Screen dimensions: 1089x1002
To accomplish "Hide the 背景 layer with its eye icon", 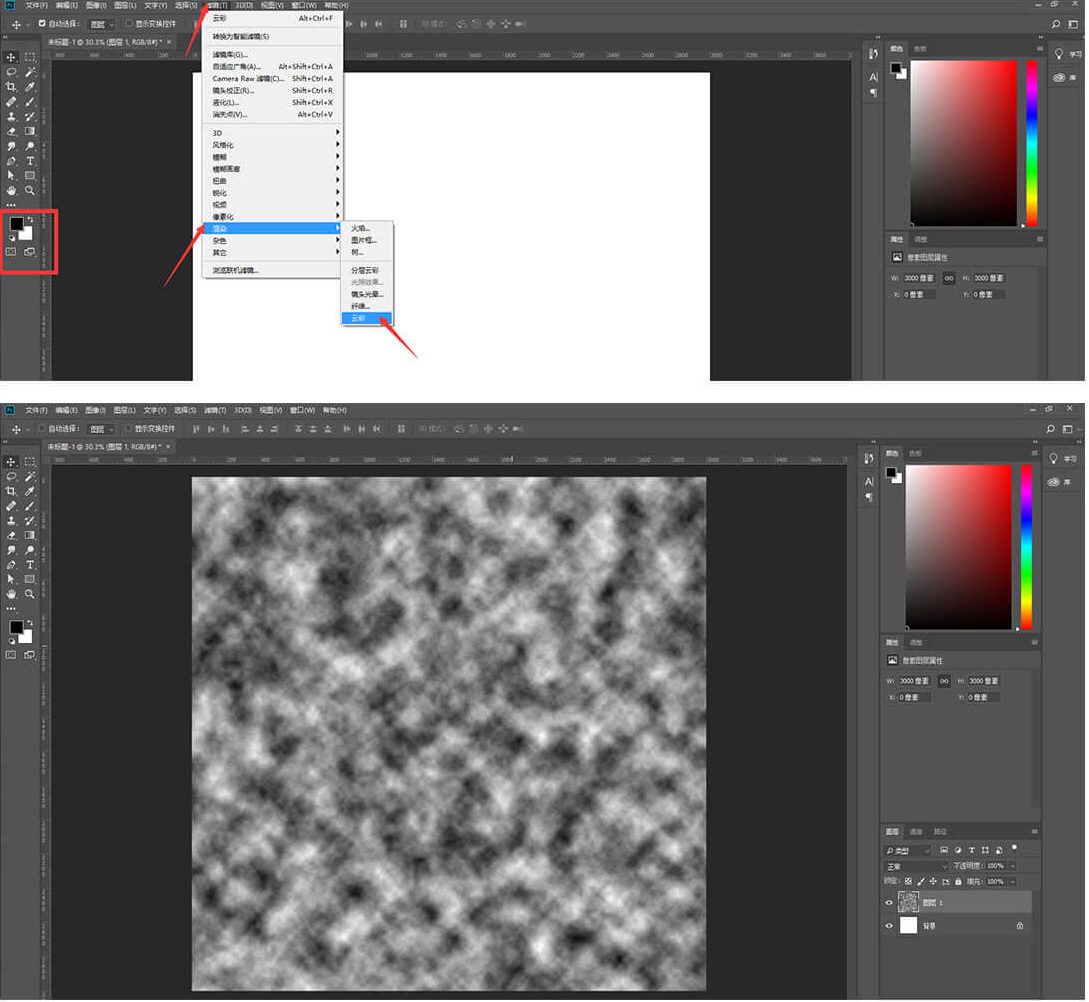I will click(889, 926).
